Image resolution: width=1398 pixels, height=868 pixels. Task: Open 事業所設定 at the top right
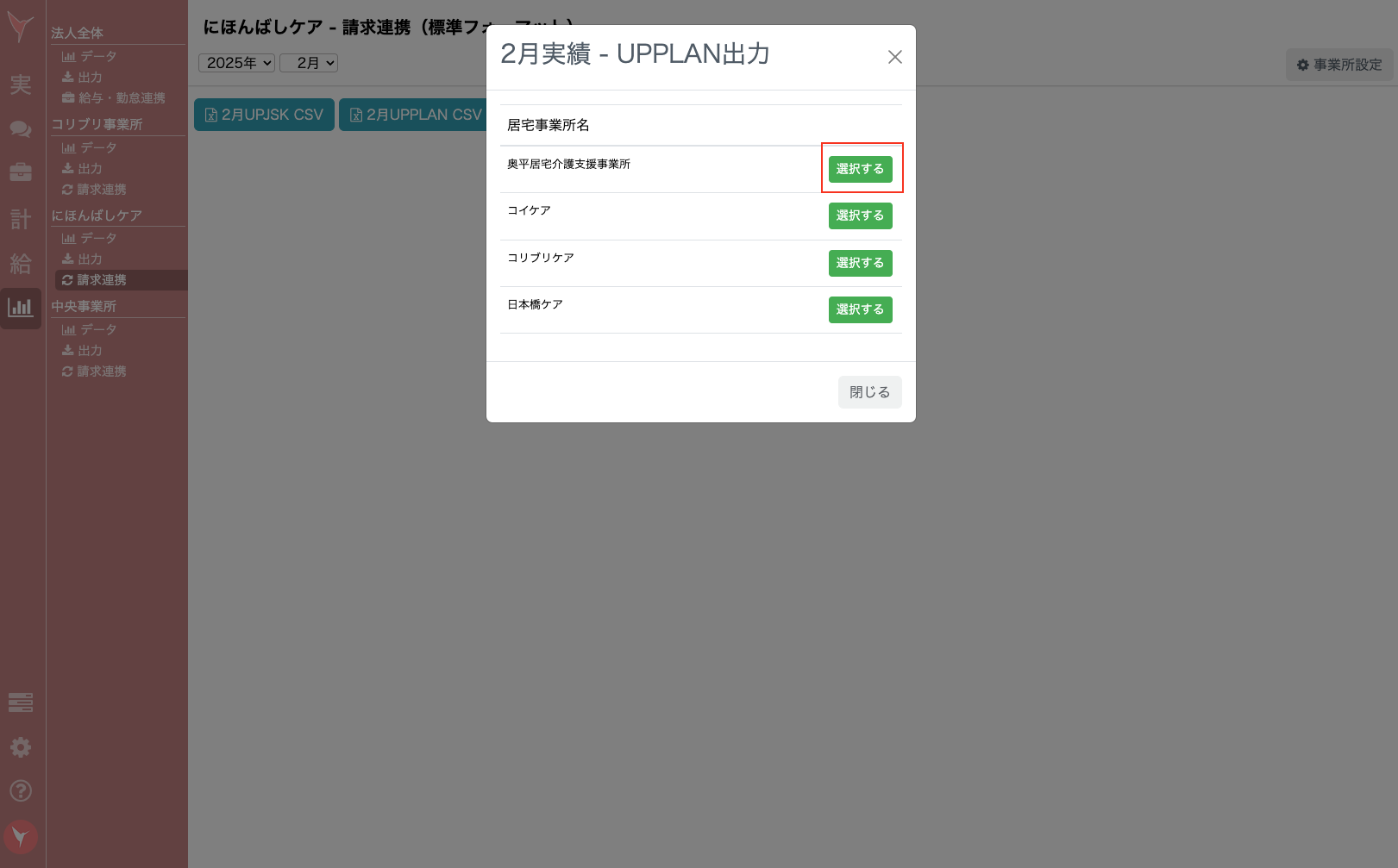[1338, 64]
